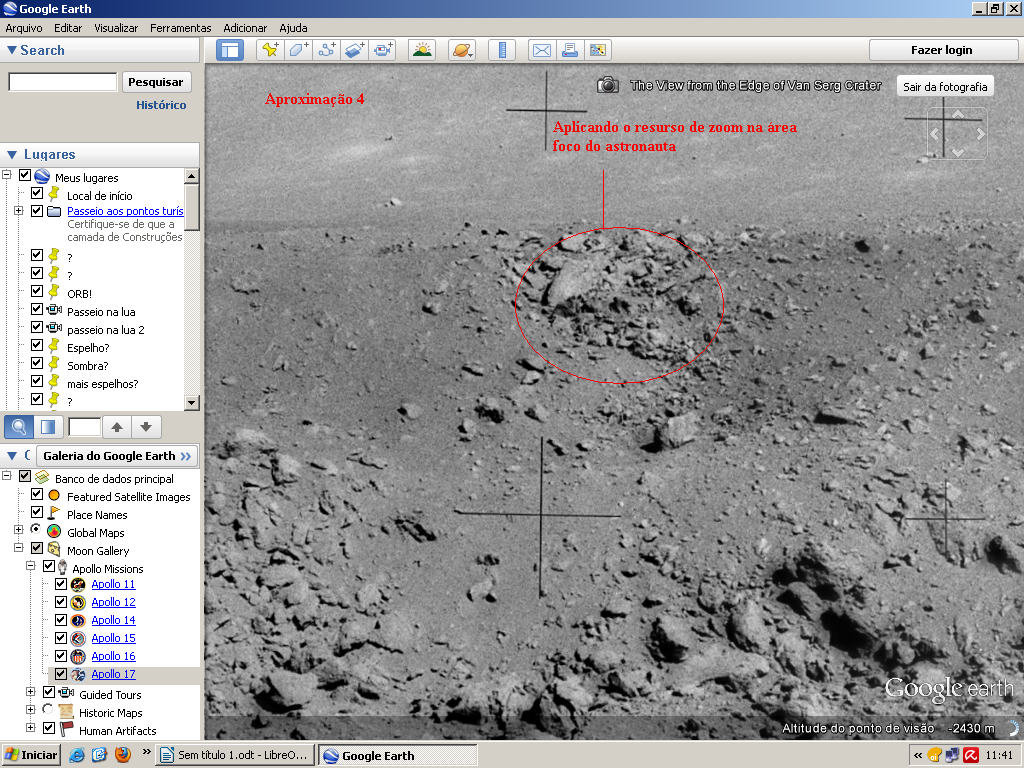Open the Apollo 17 link
The width and height of the screenshot is (1024, 768).
(x=114, y=674)
